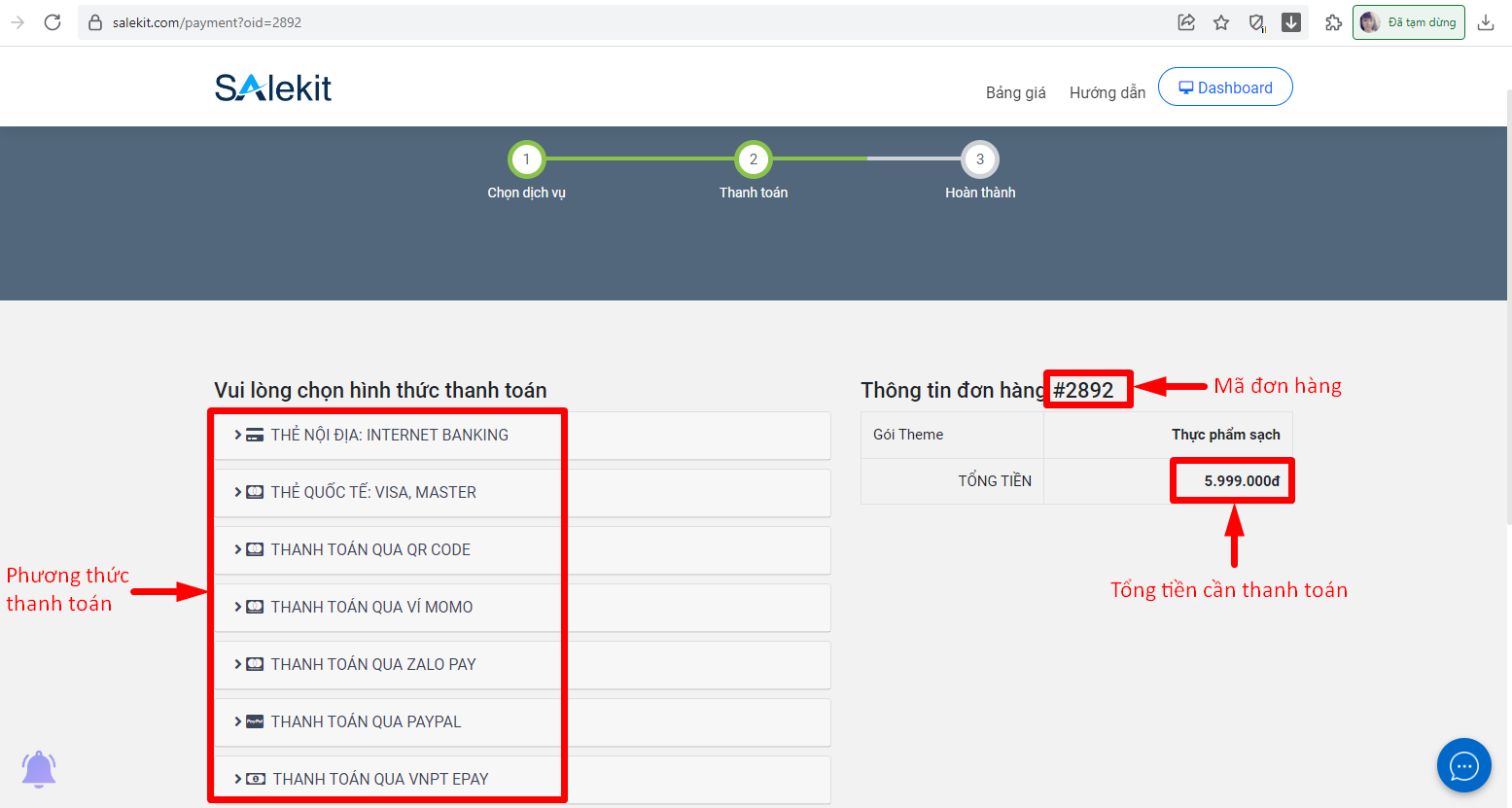Go to the Dashboard button

1225,87
